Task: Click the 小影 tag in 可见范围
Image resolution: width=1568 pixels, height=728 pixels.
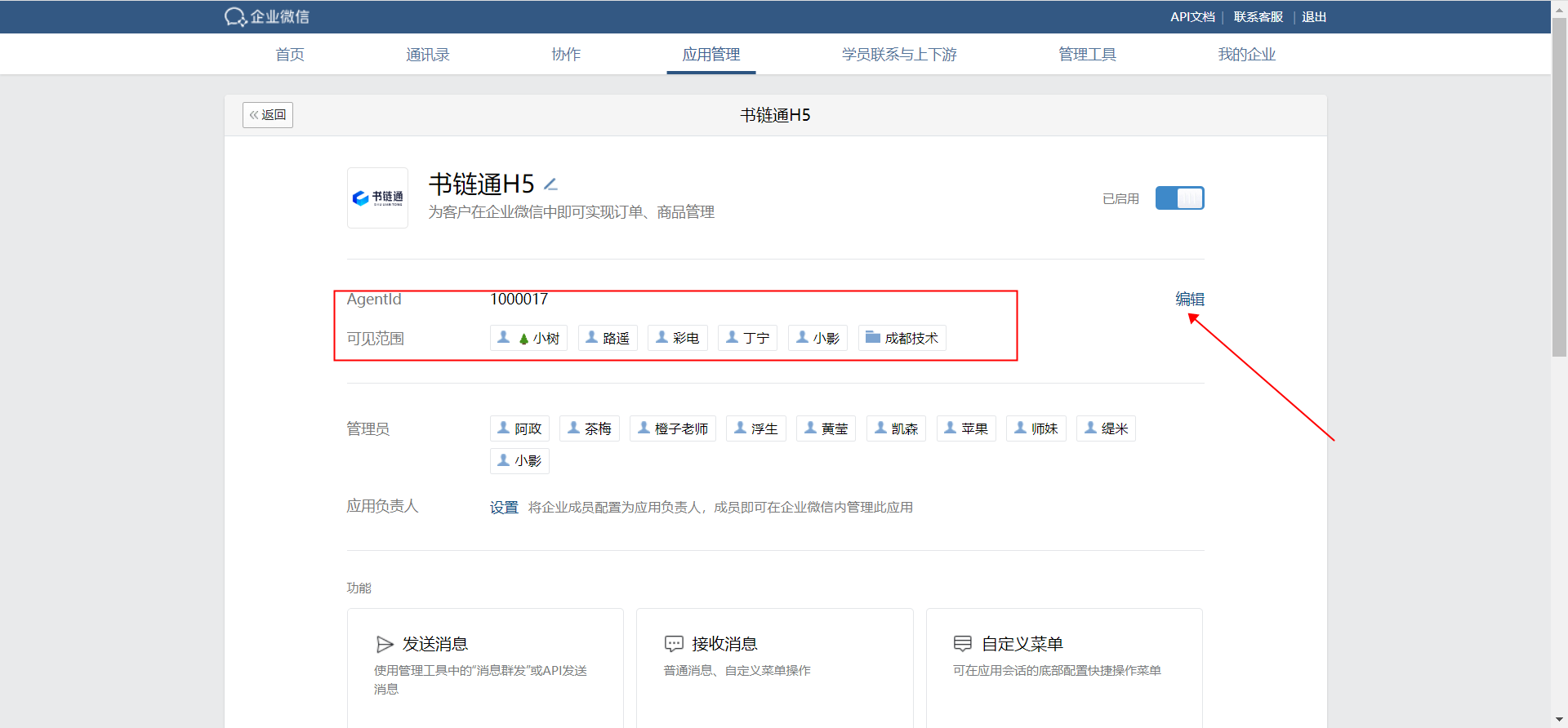Action: point(817,338)
